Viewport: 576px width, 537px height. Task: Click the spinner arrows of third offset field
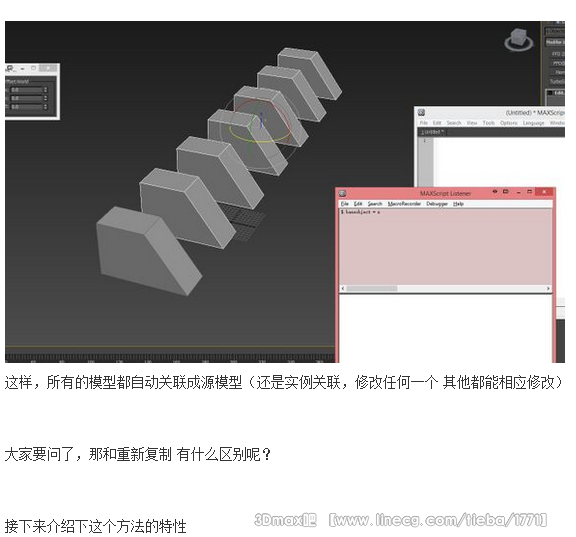click(x=46, y=107)
